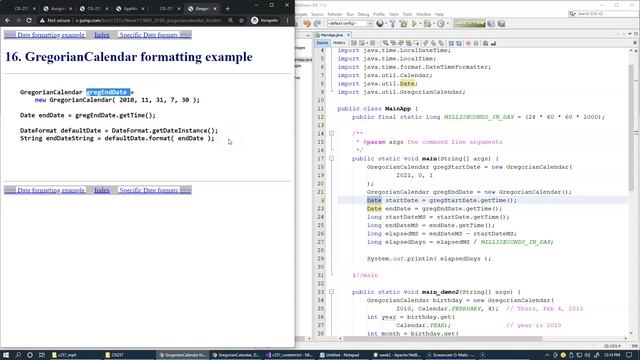Open the NetBeans Refactor menu
This screenshot has width=640, height=360.
pyautogui.click(x=335, y=14)
